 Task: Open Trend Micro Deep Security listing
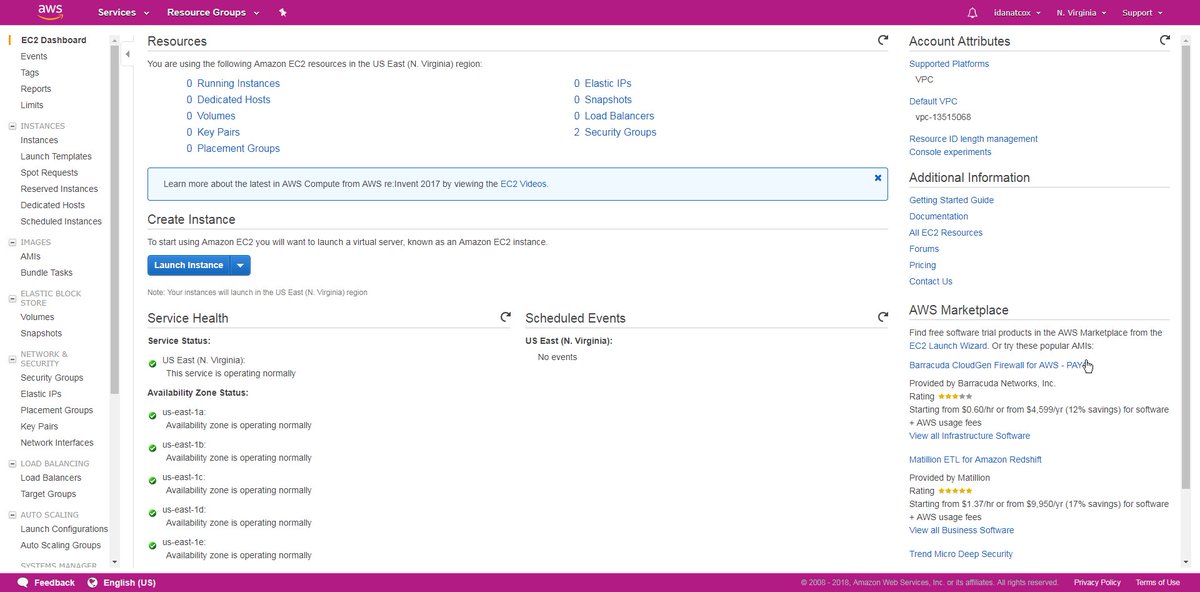(961, 554)
